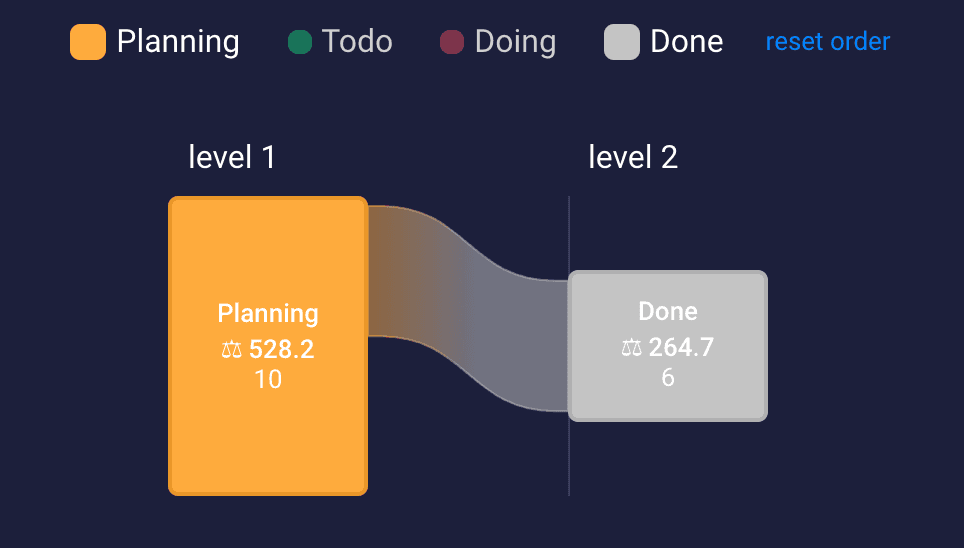The height and width of the screenshot is (548, 964).
Task: Click the 528.2 weight value
Action: click(282, 349)
